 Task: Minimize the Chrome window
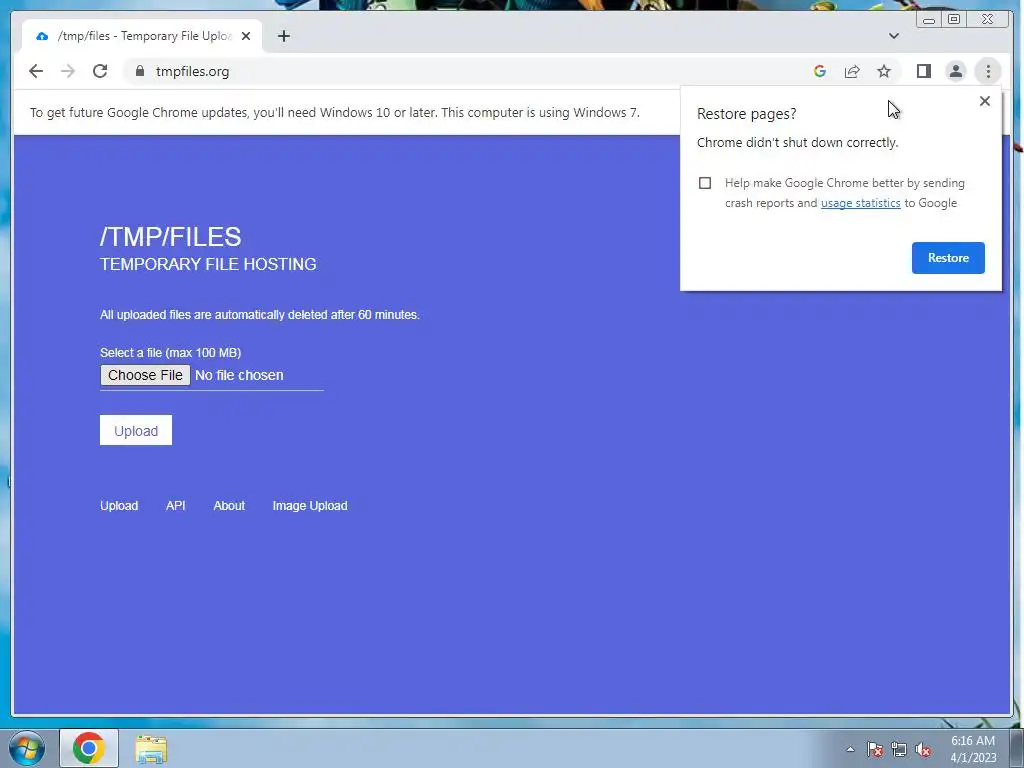929,20
